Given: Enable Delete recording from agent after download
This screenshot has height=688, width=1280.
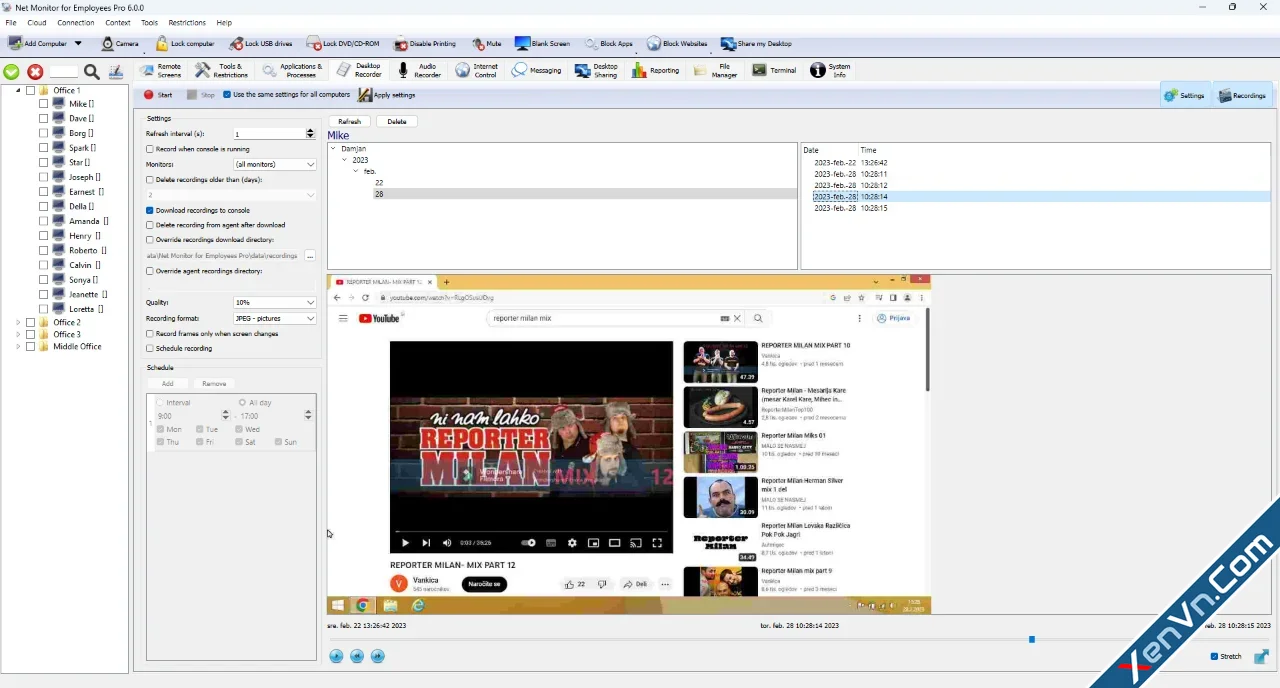Looking at the screenshot, I should [x=150, y=225].
